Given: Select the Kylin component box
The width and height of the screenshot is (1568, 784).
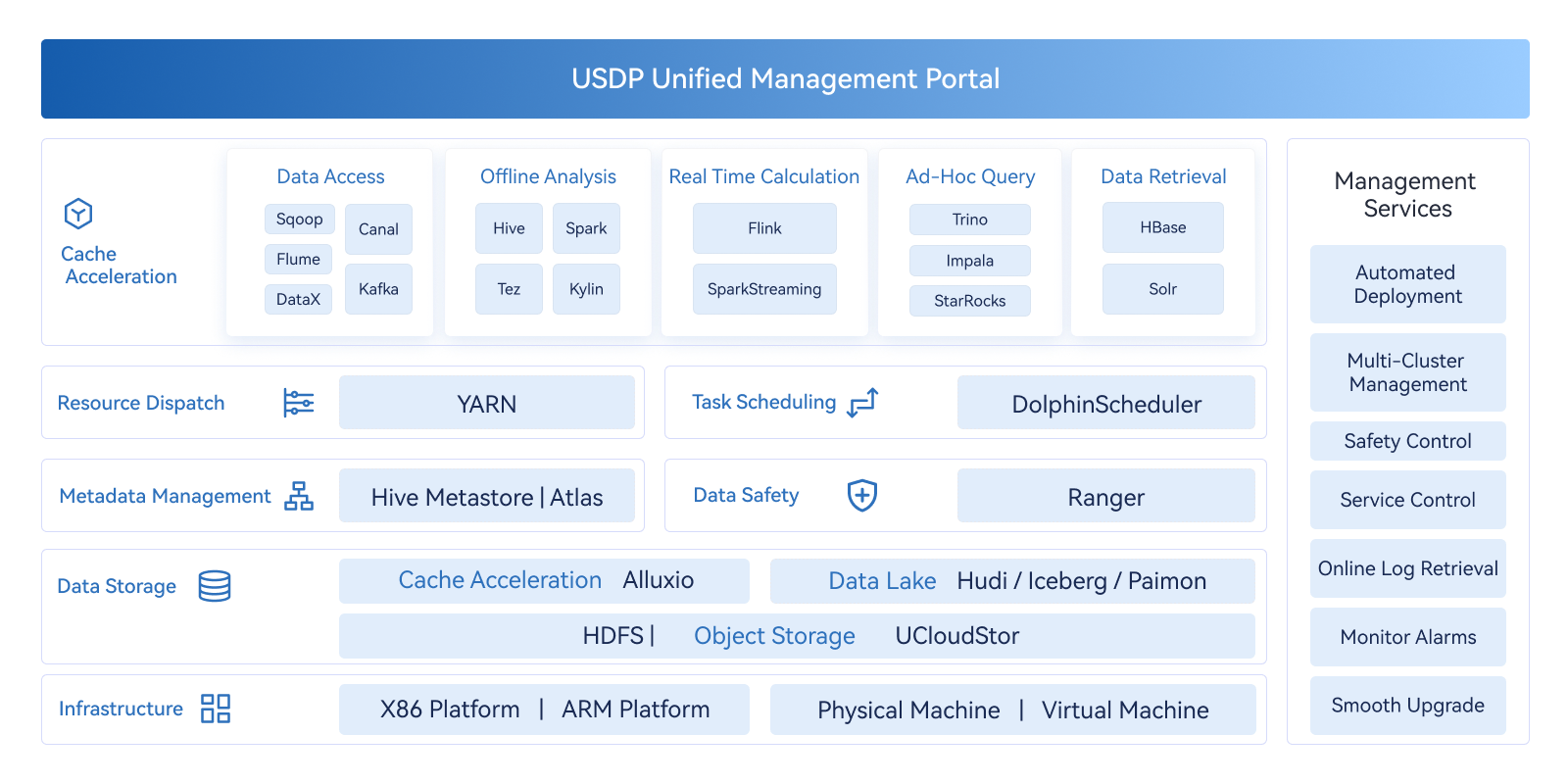Looking at the screenshot, I should [x=586, y=289].
